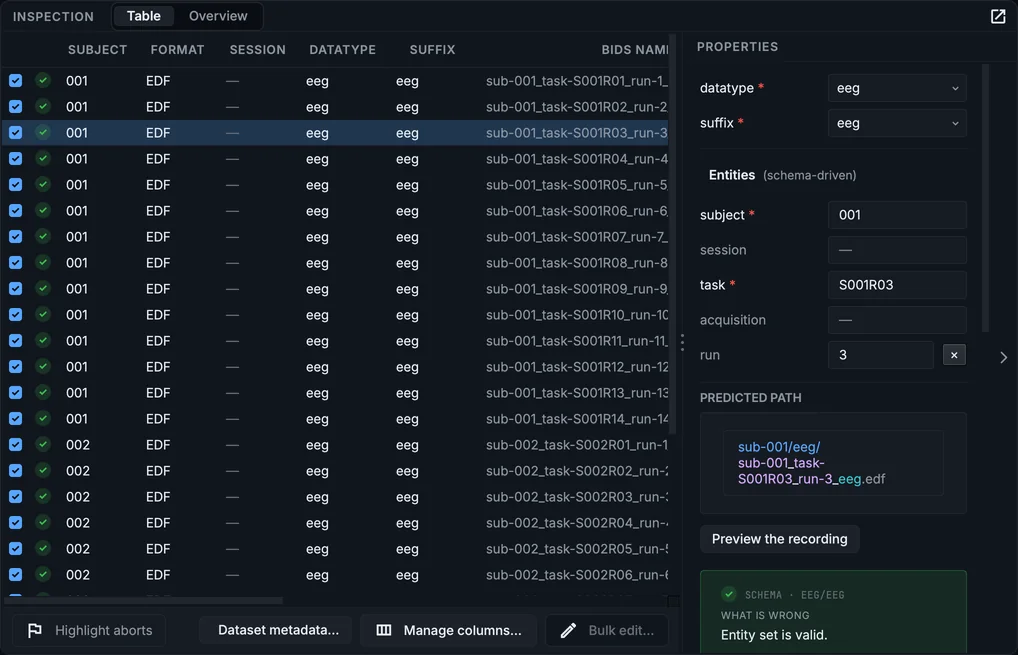Click the table's horizontal scrollbar
Screen dimensions: 1018x655
[x=143, y=600]
